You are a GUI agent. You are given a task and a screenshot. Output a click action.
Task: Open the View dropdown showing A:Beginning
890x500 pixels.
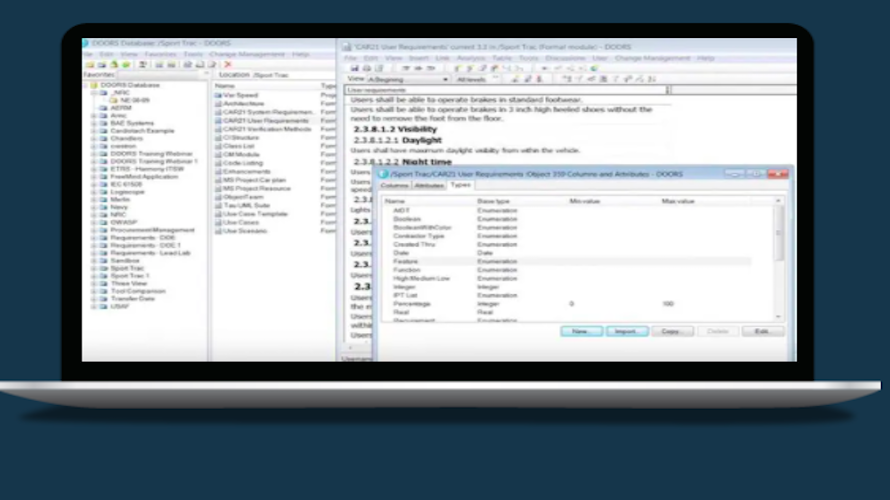point(408,79)
